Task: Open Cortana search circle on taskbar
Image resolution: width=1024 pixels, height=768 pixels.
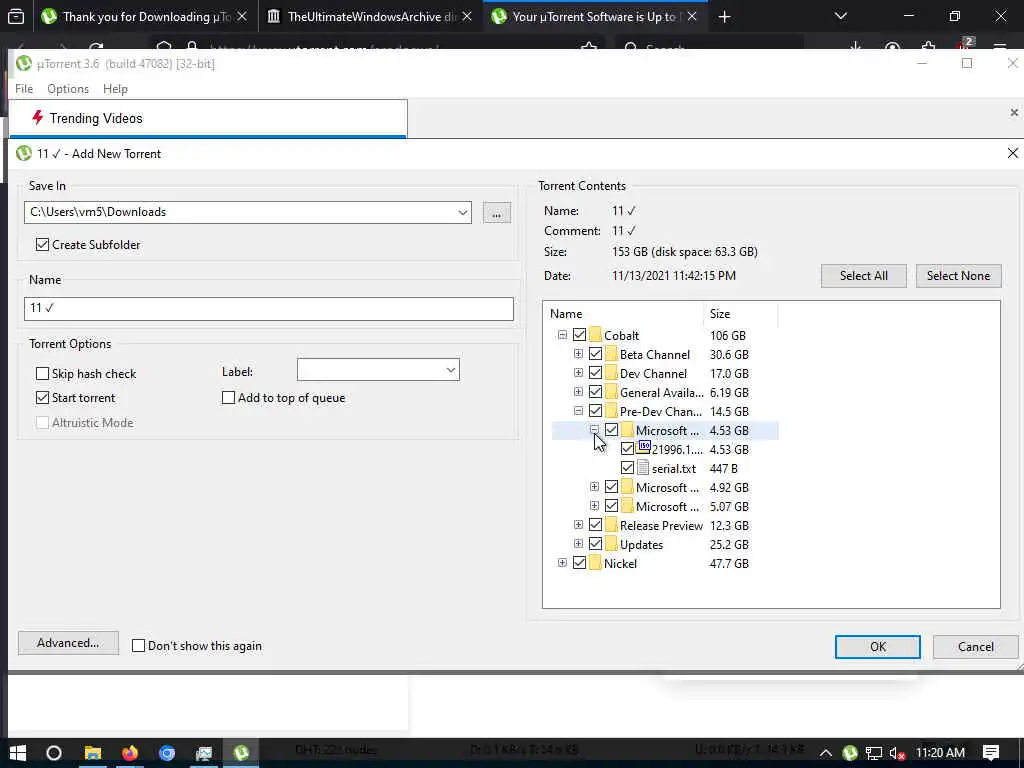Action: click(54, 753)
